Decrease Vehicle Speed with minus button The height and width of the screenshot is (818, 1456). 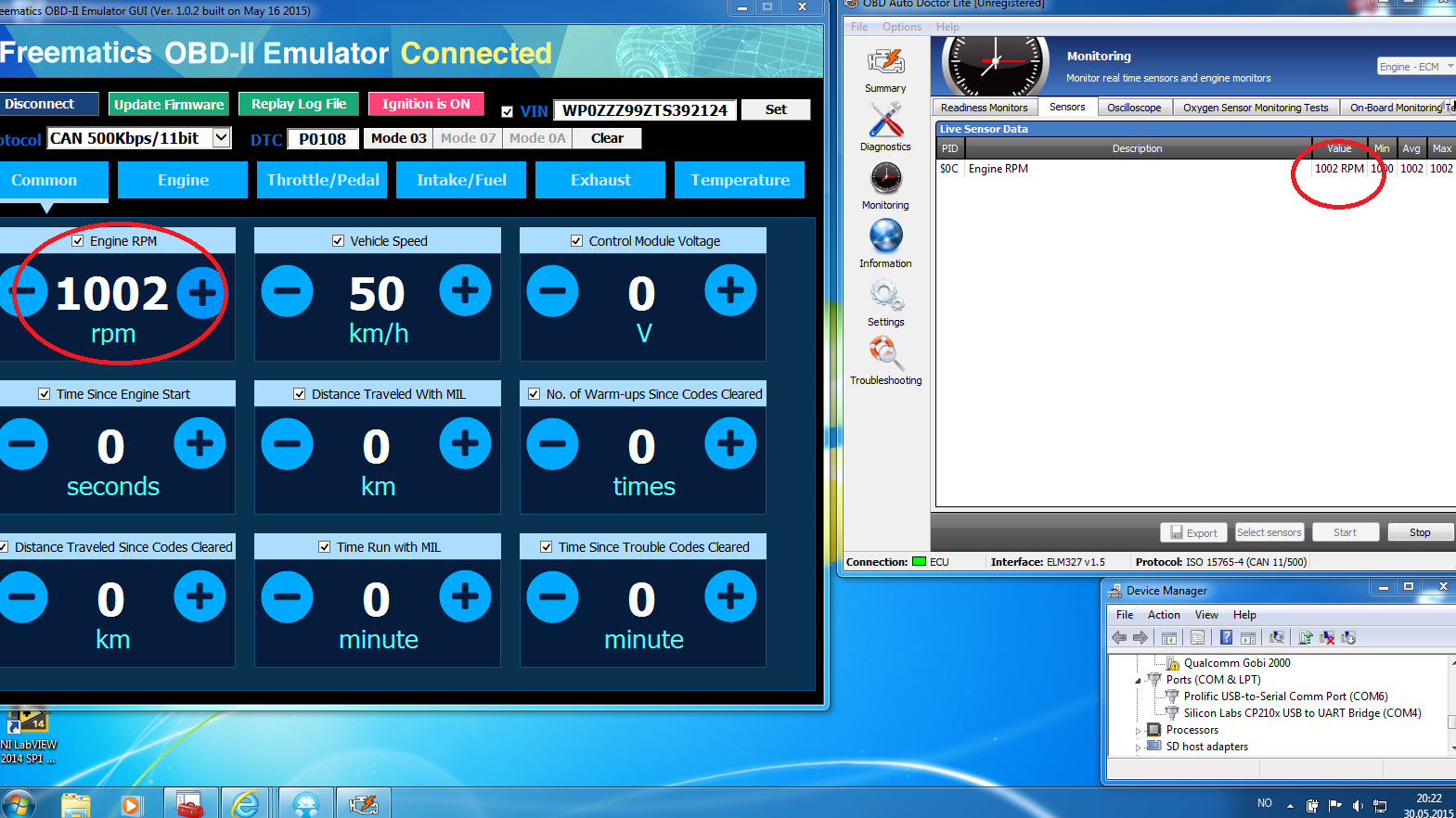click(287, 291)
